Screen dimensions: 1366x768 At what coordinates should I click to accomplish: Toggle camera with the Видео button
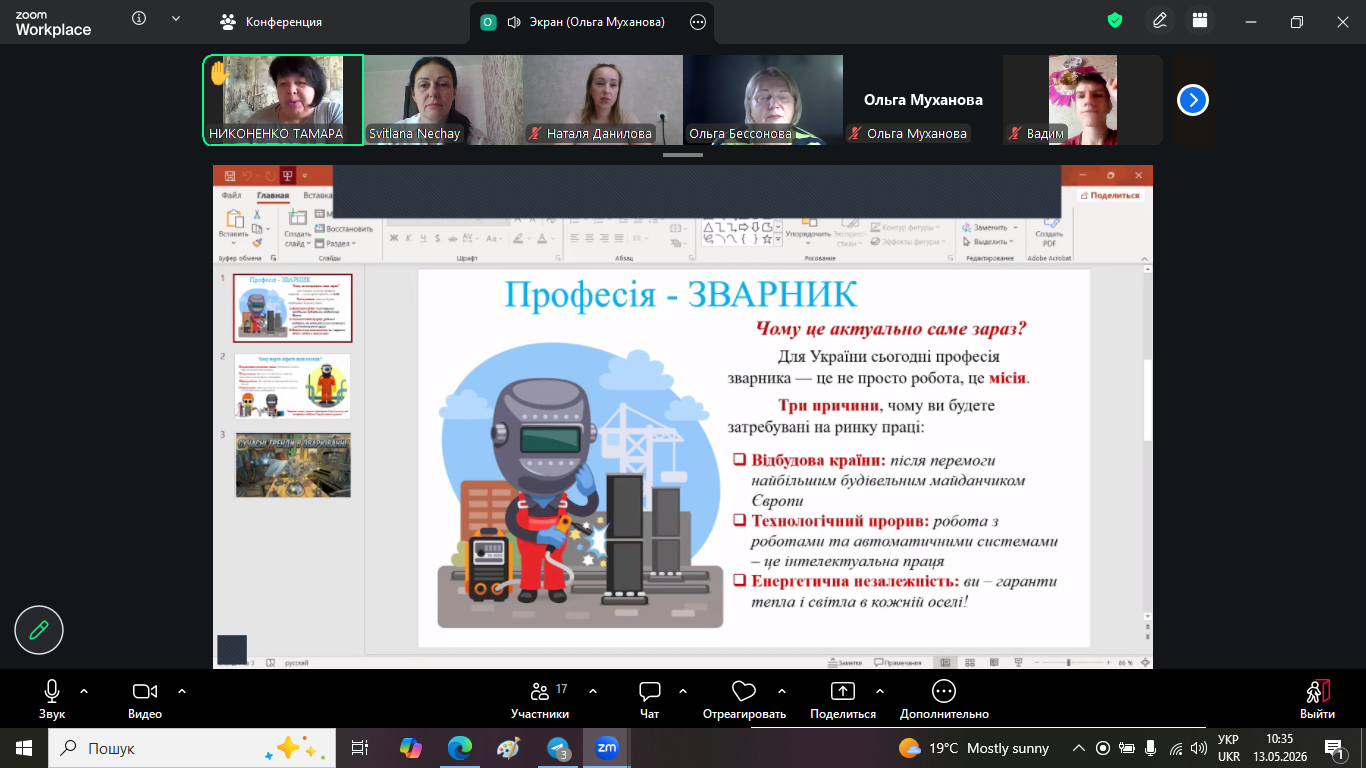[x=145, y=700]
